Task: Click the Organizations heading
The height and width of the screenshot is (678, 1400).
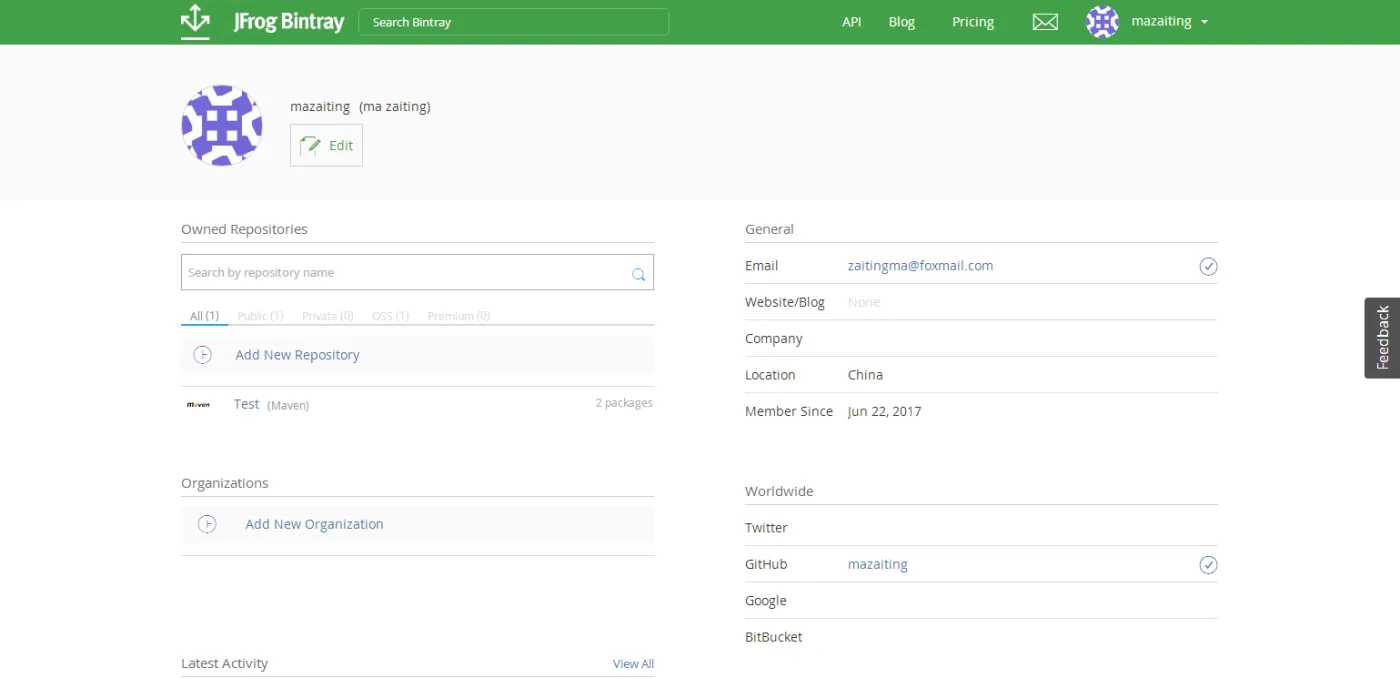Action: [225, 483]
